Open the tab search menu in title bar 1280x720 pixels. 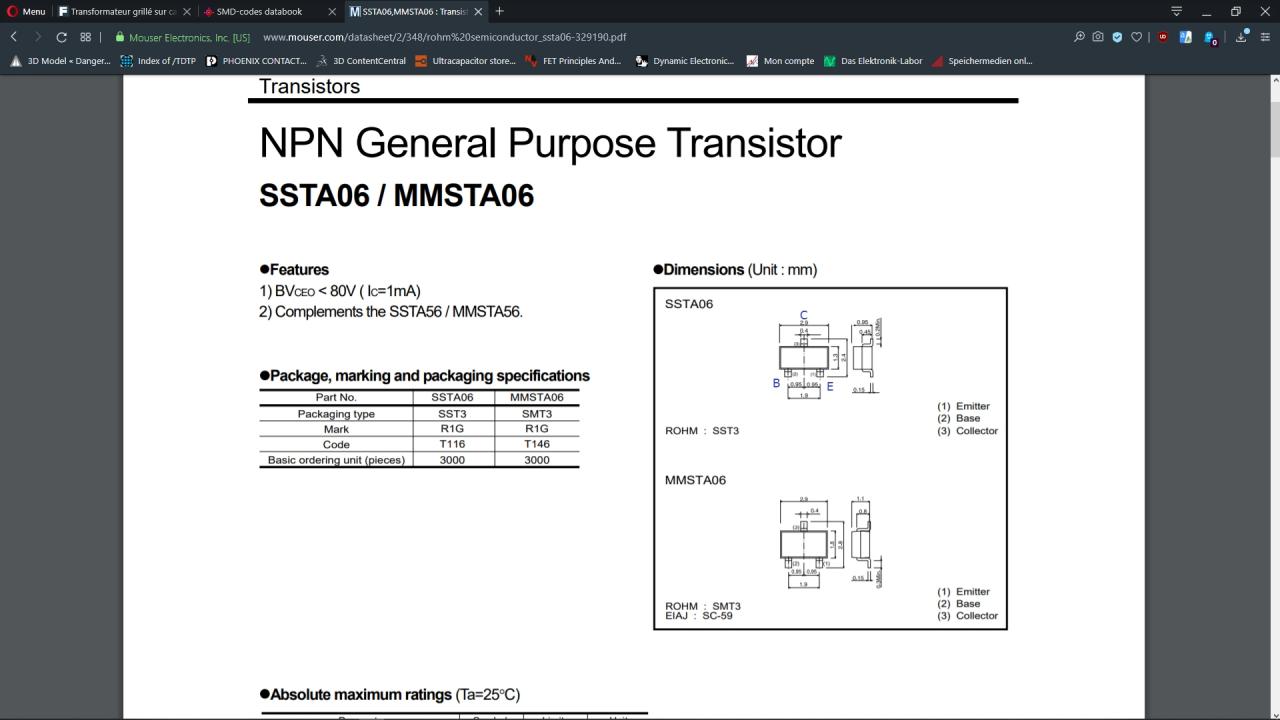1177,11
